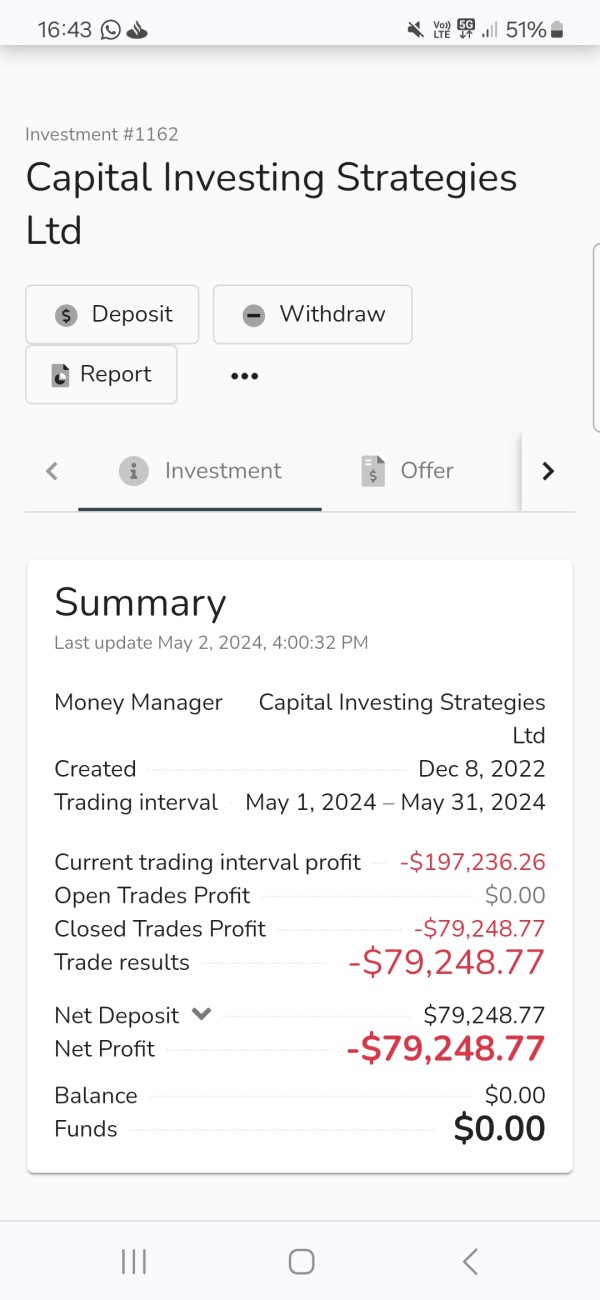Expand the Net Deposit details chevron
600x1300 pixels.
coord(202,1014)
